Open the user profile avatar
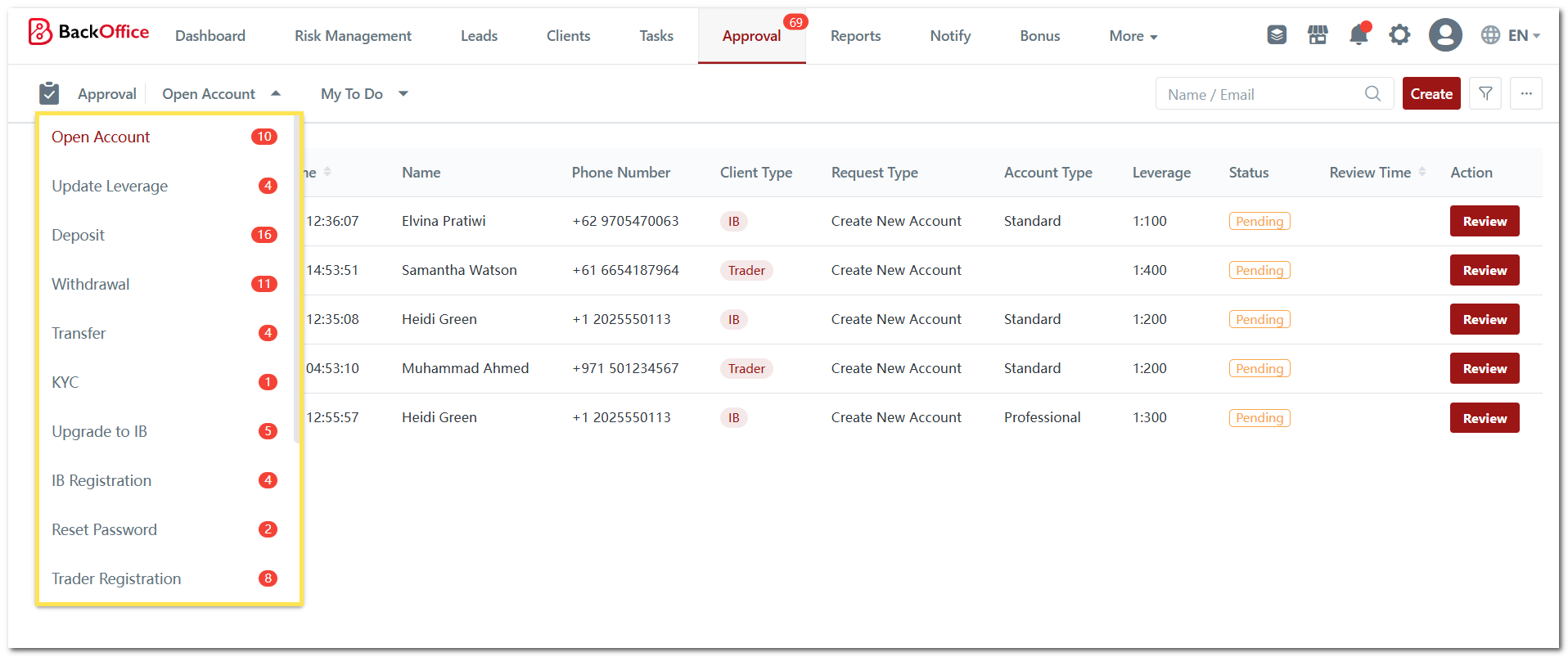Screen dimensions: 1568x657 (x=1444, y=35)
